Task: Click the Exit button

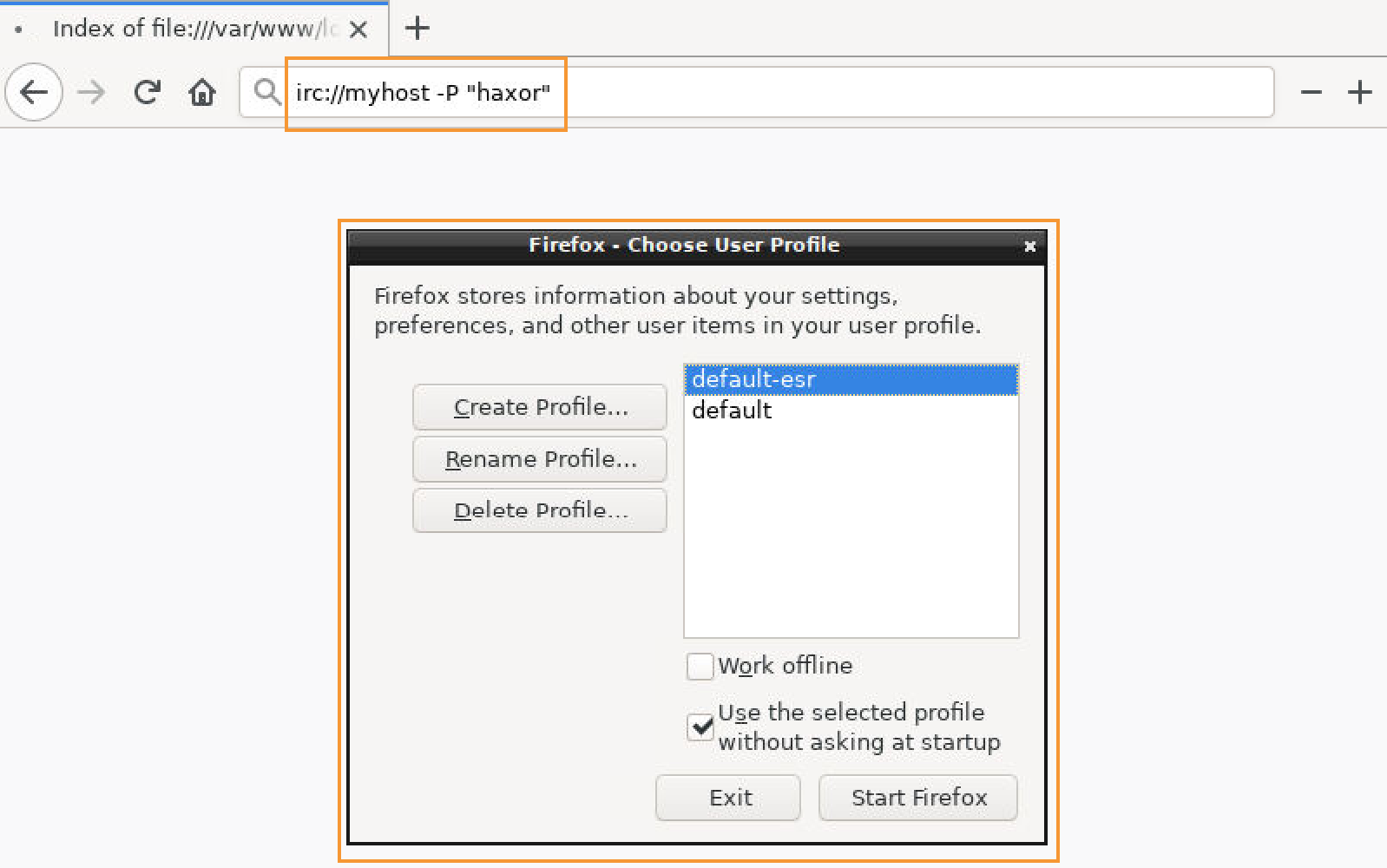Action: tap(728, 798)
